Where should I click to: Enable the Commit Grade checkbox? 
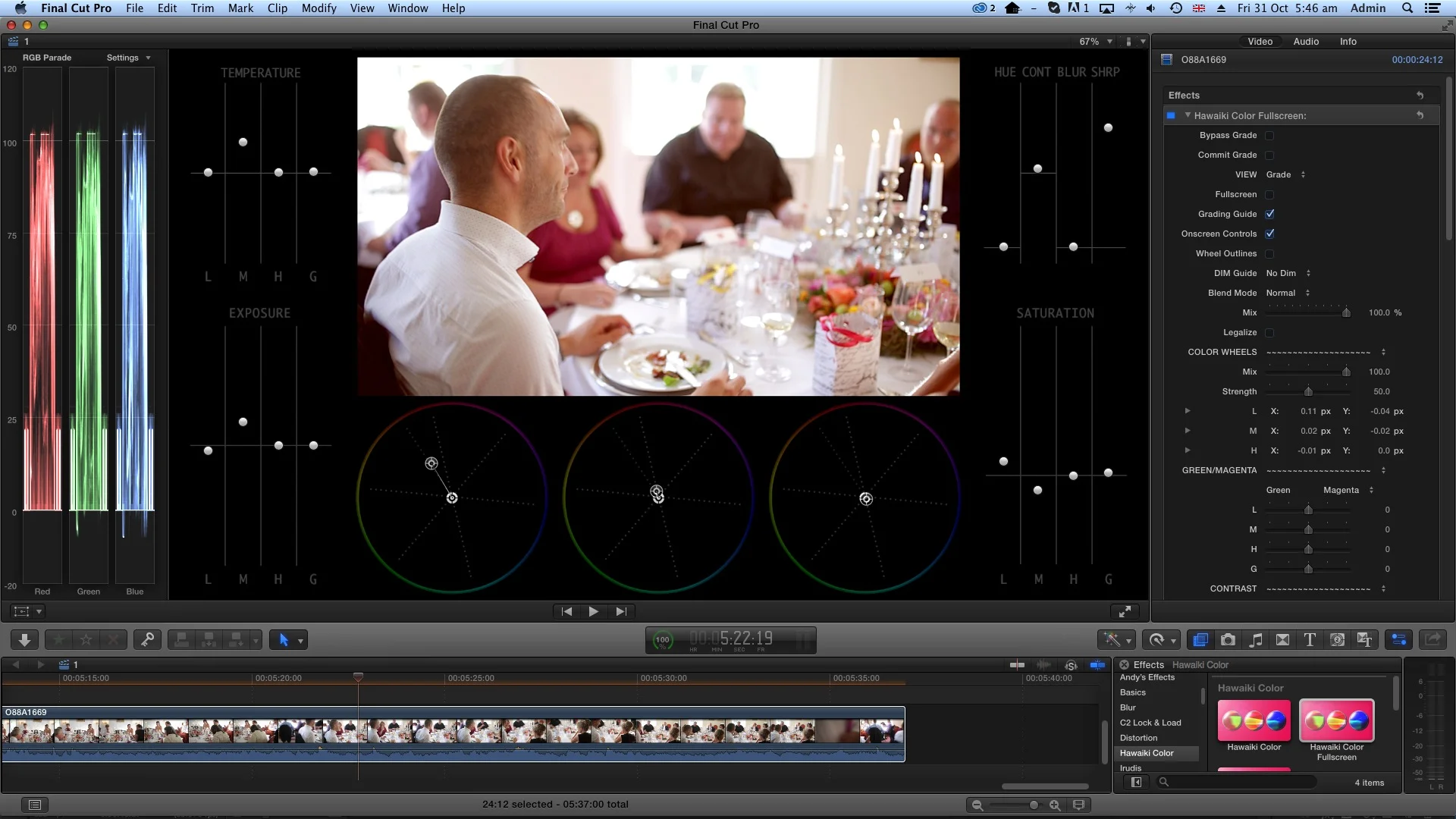(1269, 155)
